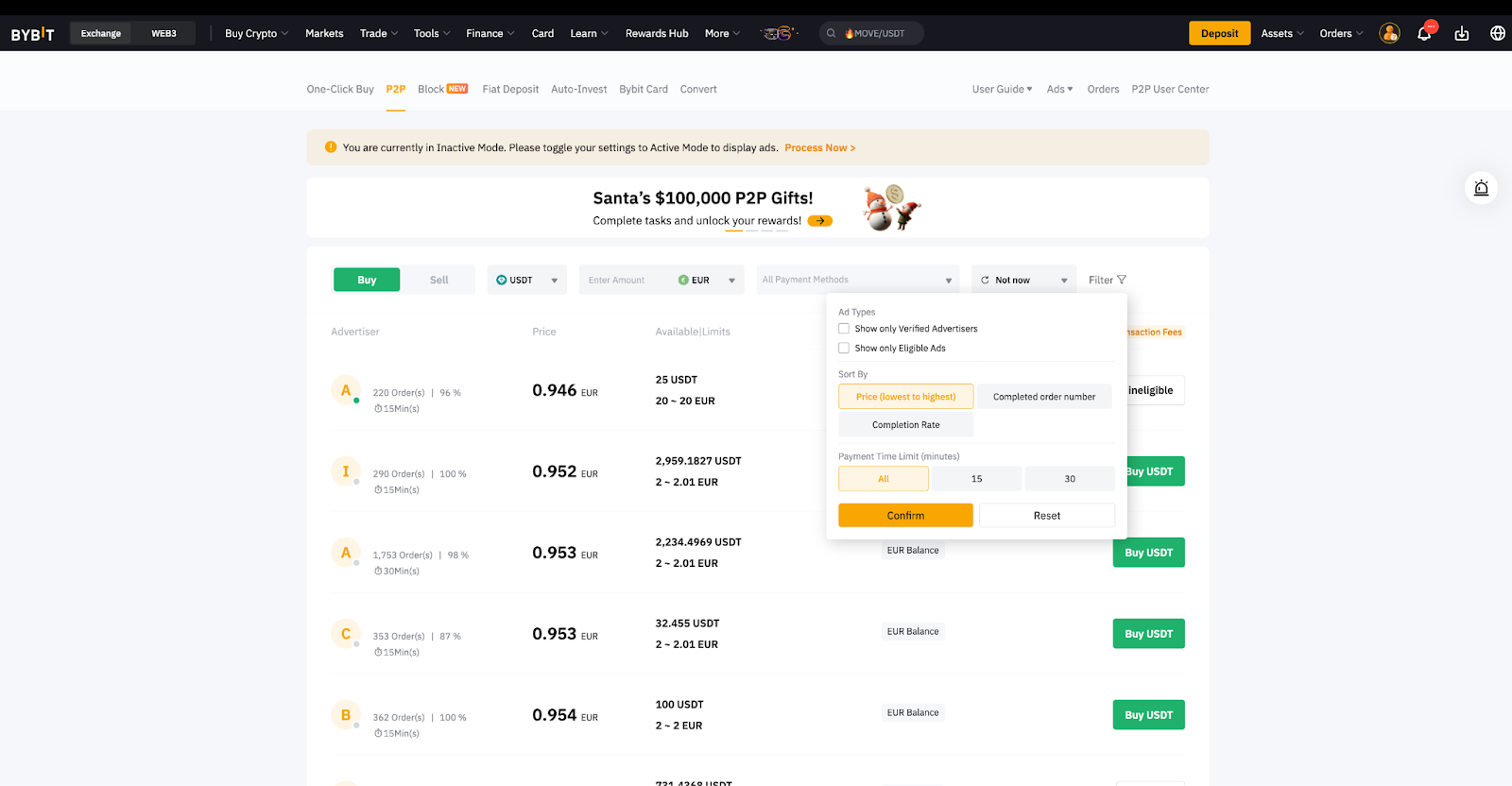The image size is (1512, 786).
Task: Expand the Learn menu
Action: coord(589,33)
